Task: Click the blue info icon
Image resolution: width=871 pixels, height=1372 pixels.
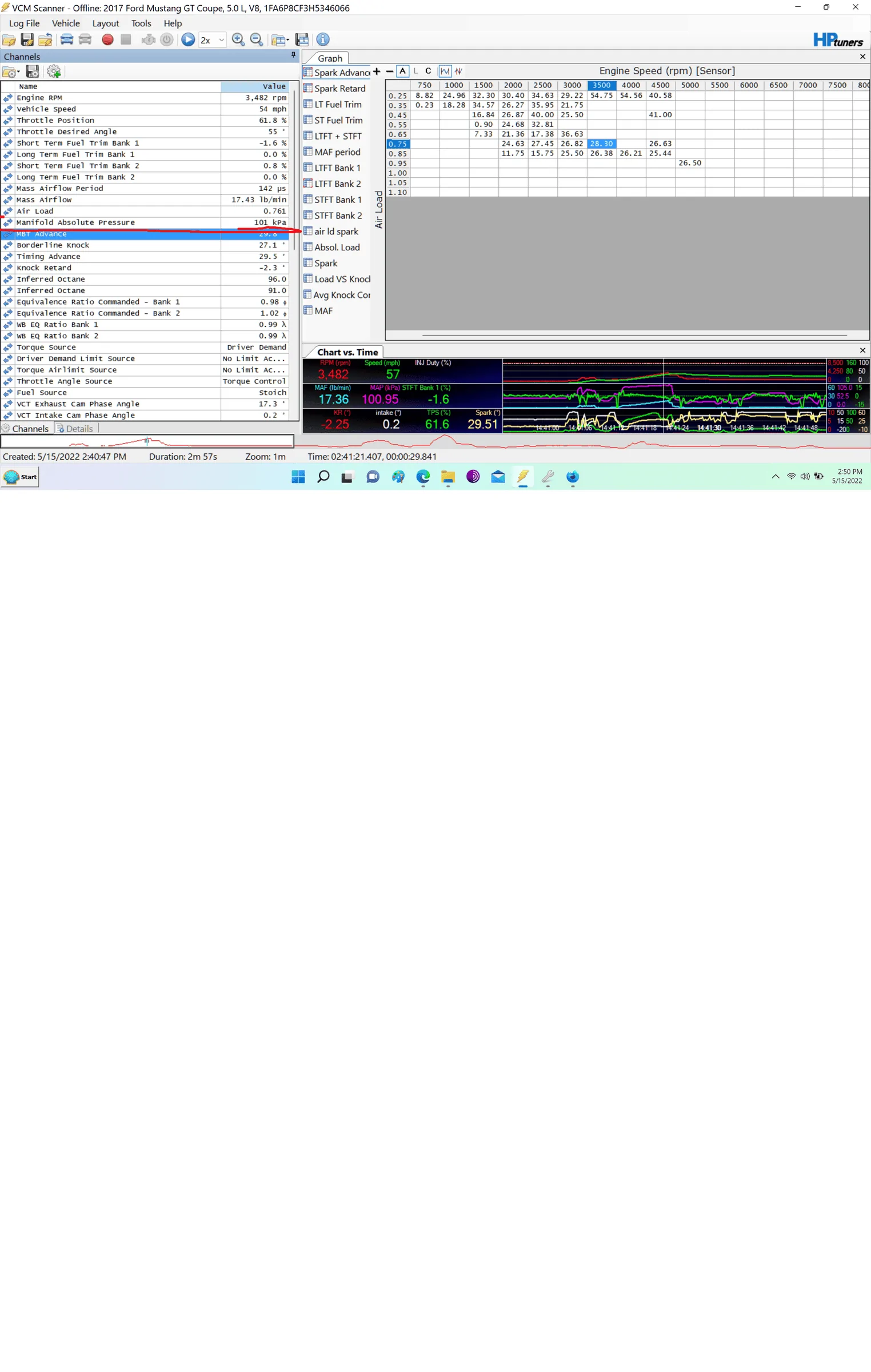Action: pos(323,39)
